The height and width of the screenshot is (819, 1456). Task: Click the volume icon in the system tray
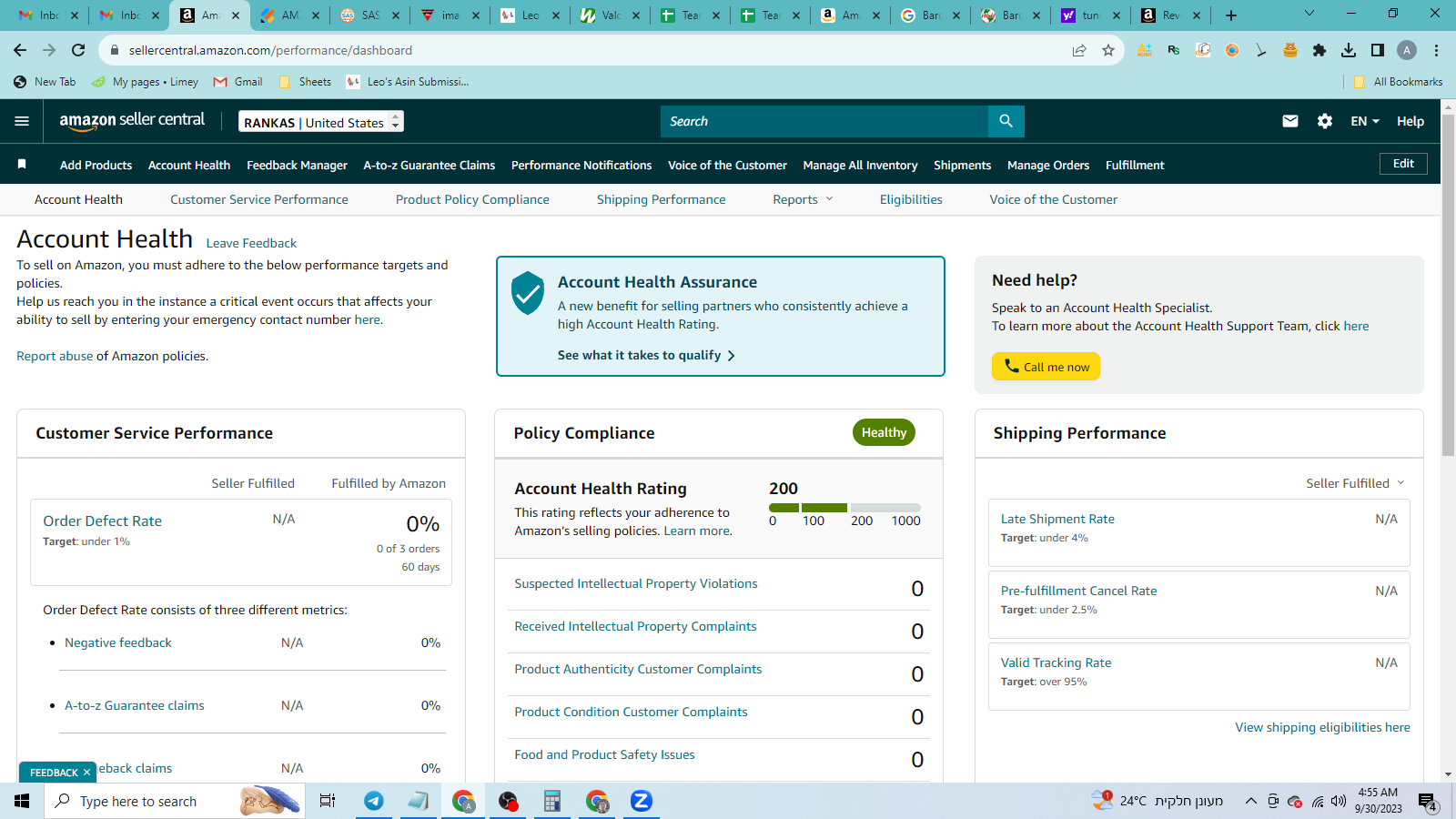[x=1338, y=801]
